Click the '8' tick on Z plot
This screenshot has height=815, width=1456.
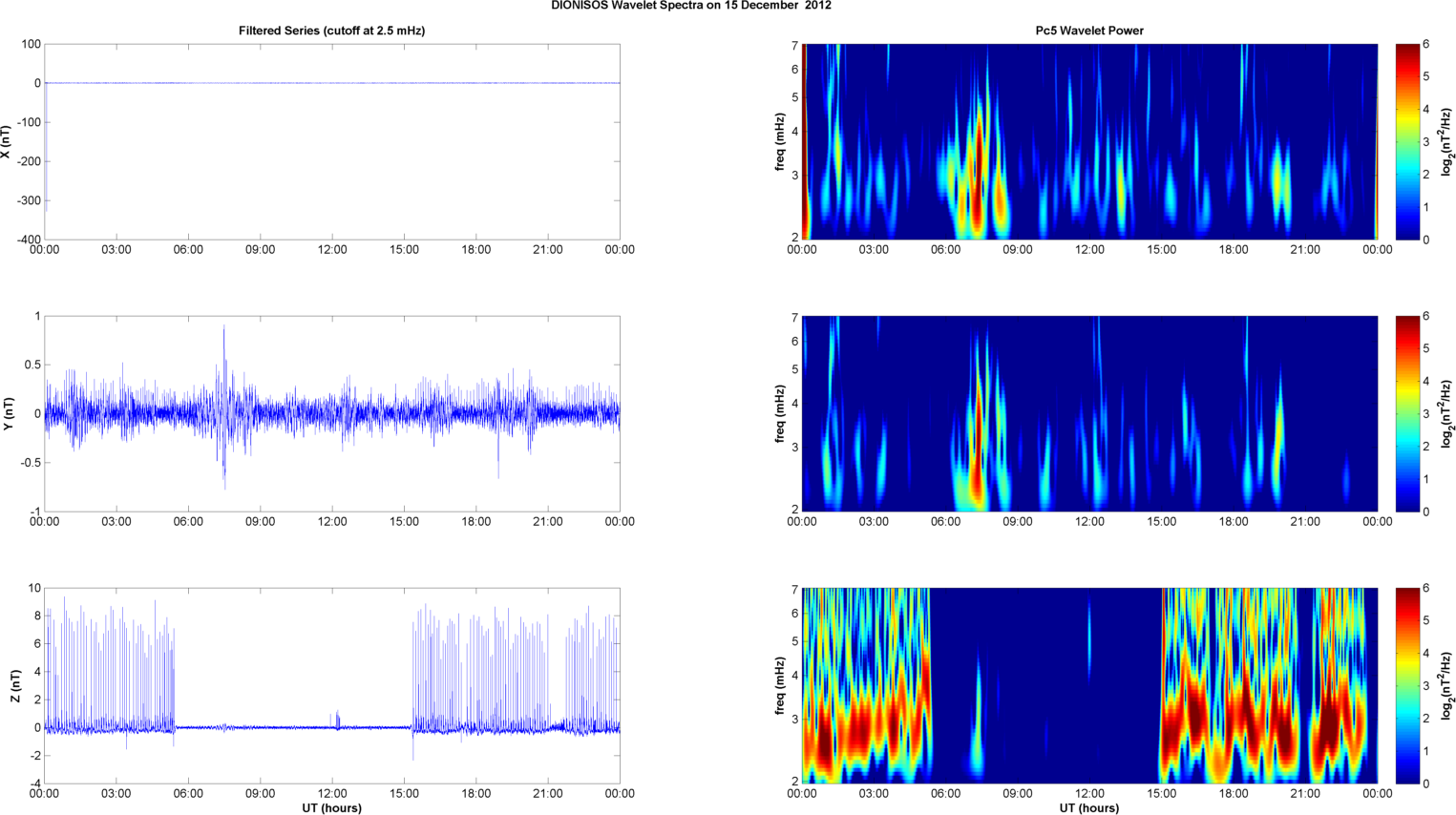click(37, 616)
